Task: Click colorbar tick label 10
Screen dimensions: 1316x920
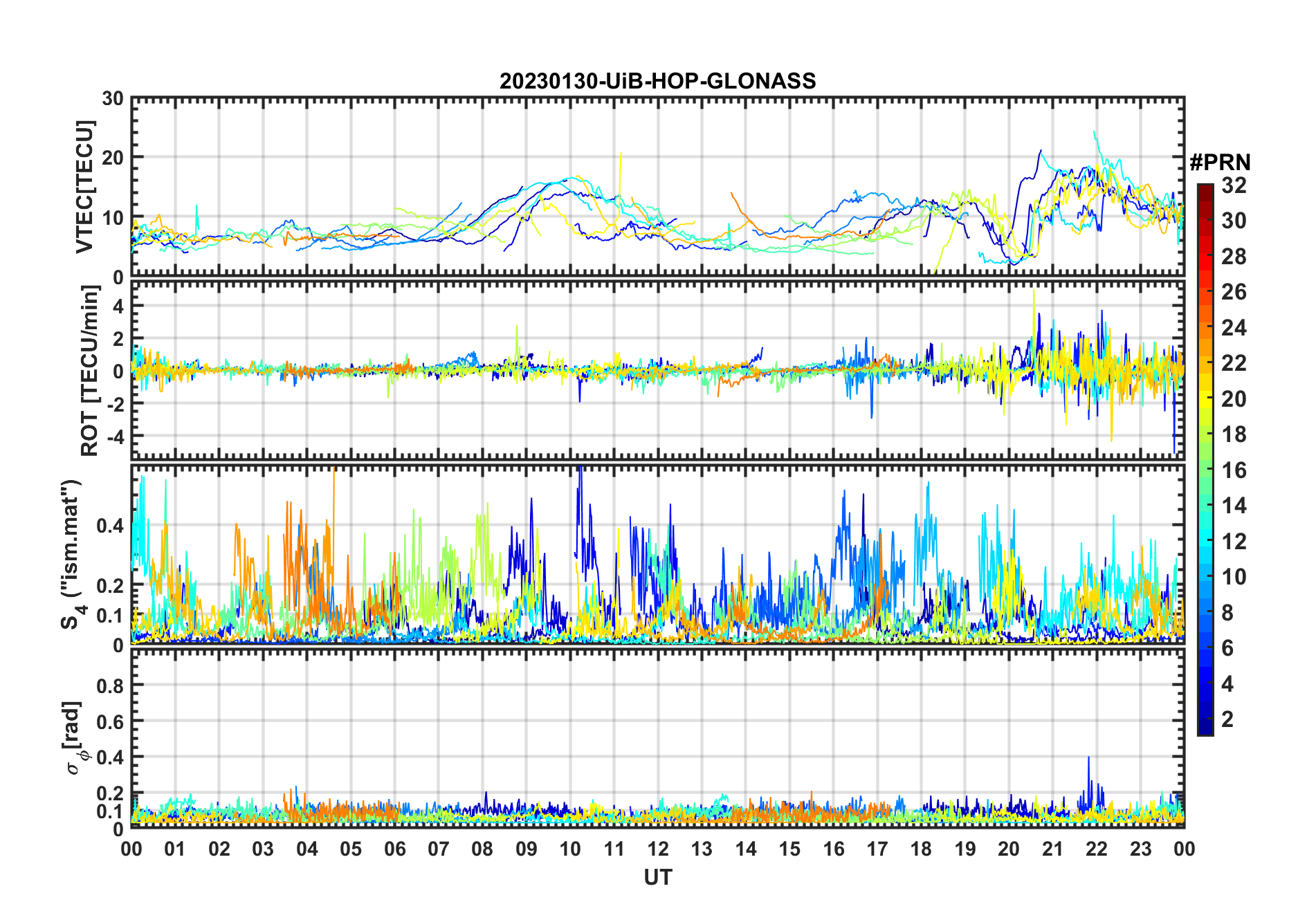Action: click(x=1234, y=577)
